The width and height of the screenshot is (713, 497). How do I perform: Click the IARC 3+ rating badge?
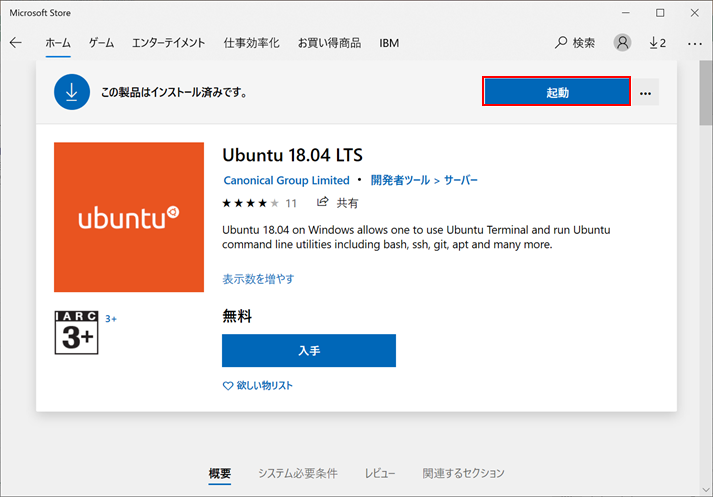[x=76, y=332]
